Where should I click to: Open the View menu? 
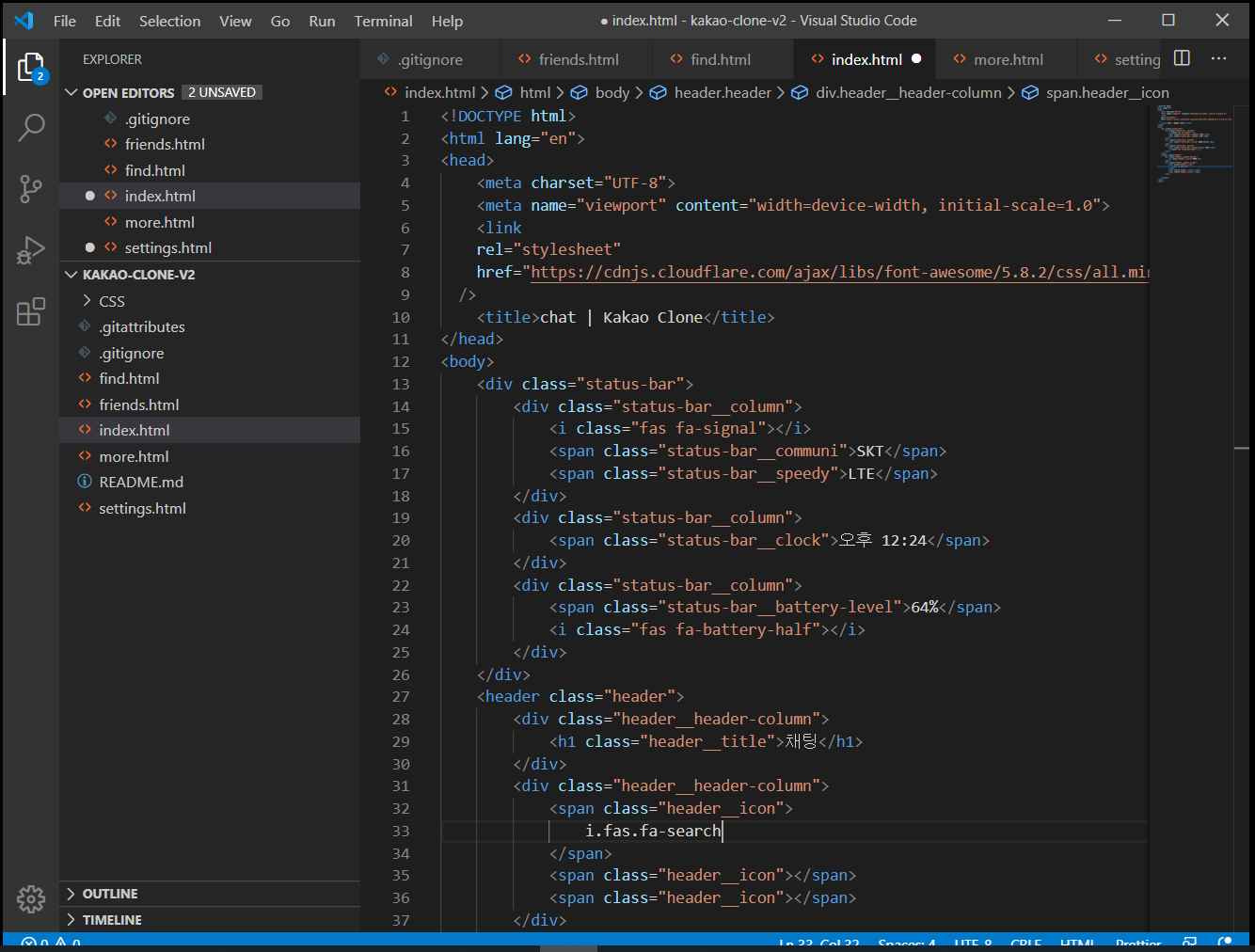[x=235, y=21]
